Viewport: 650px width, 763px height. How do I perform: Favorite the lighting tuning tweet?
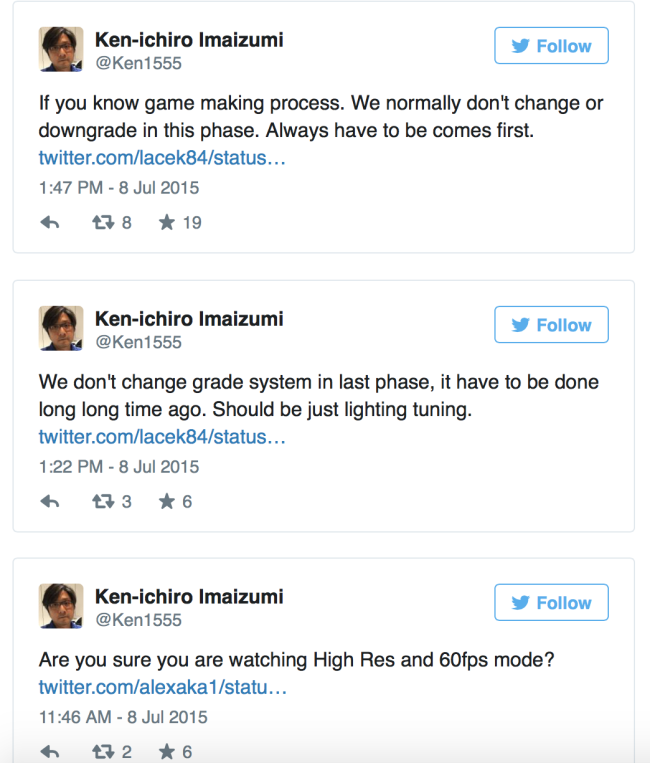point(167,501)
